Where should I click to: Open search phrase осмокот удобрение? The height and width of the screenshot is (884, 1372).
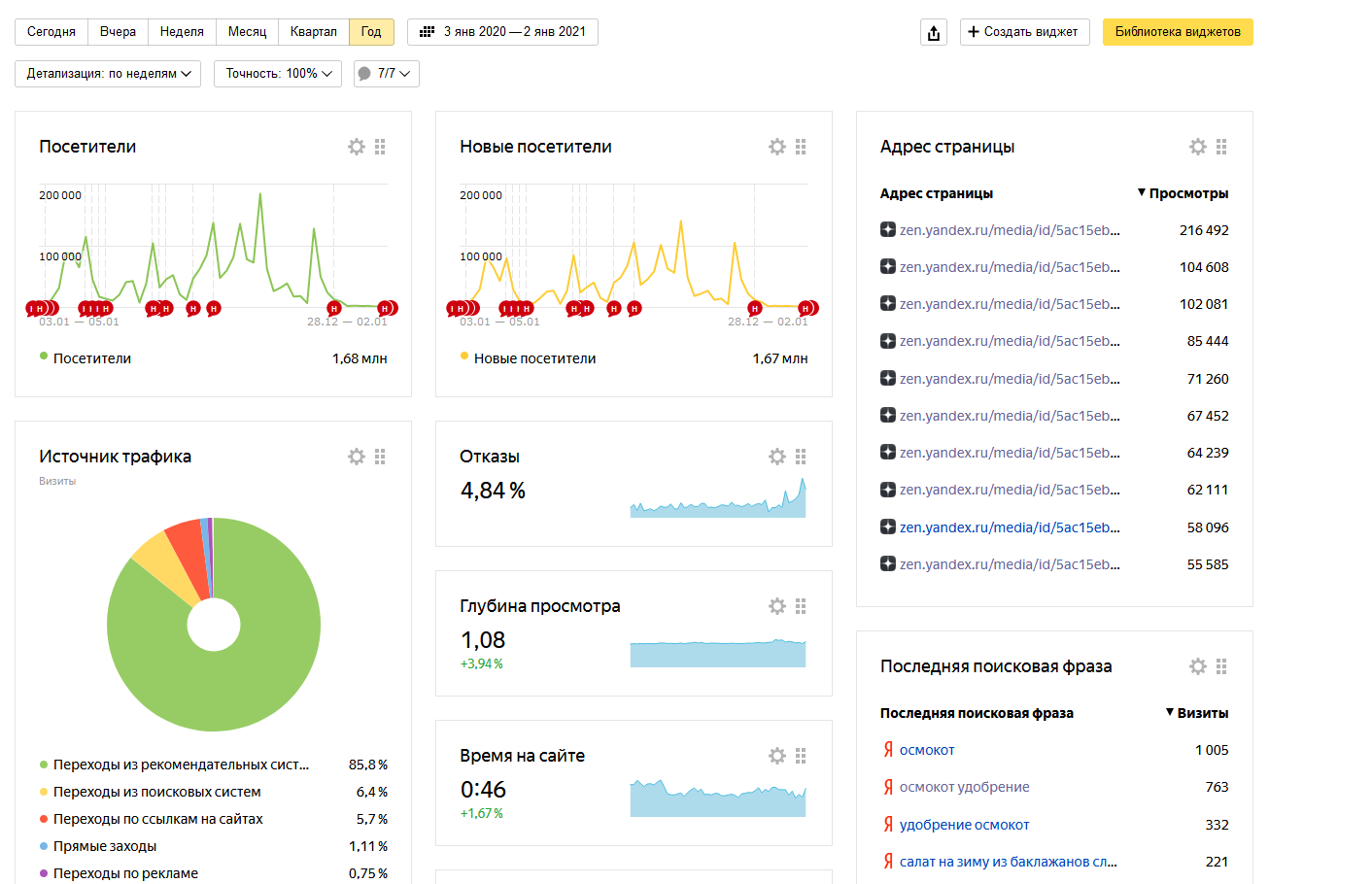(964, 787)
